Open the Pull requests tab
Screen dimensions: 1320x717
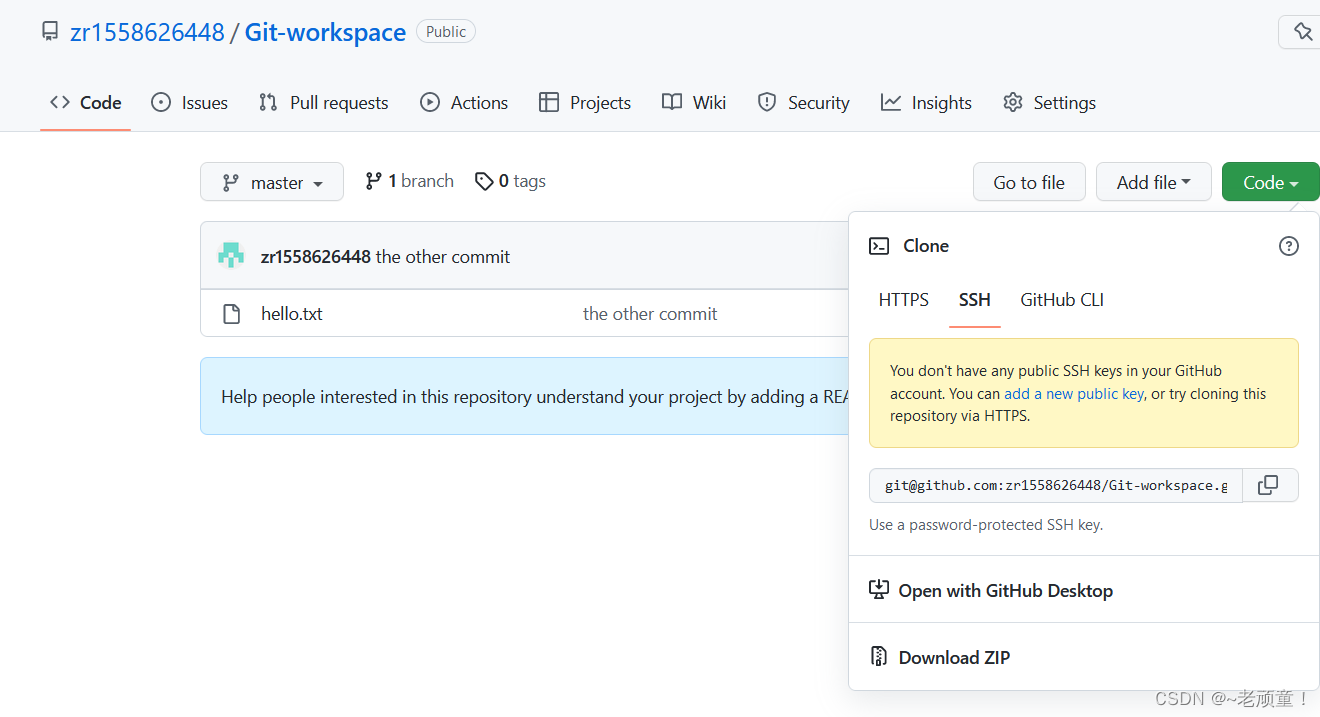323,102
